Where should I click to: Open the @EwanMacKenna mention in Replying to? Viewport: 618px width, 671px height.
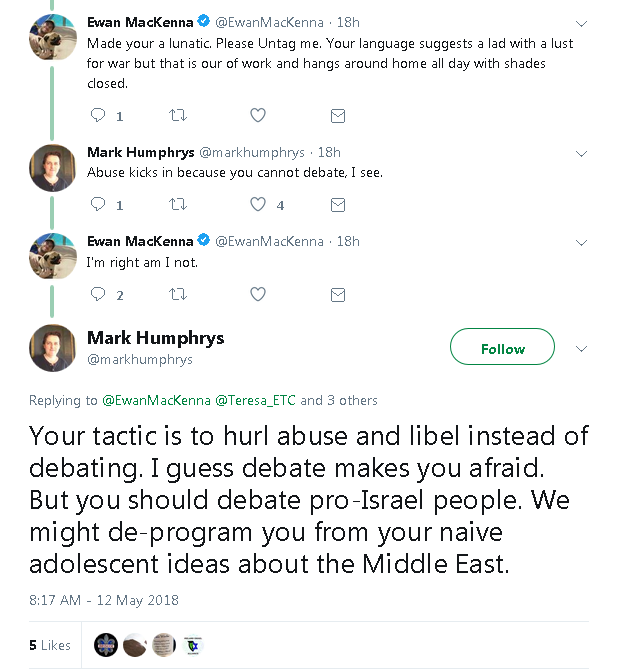pos(156,400)
